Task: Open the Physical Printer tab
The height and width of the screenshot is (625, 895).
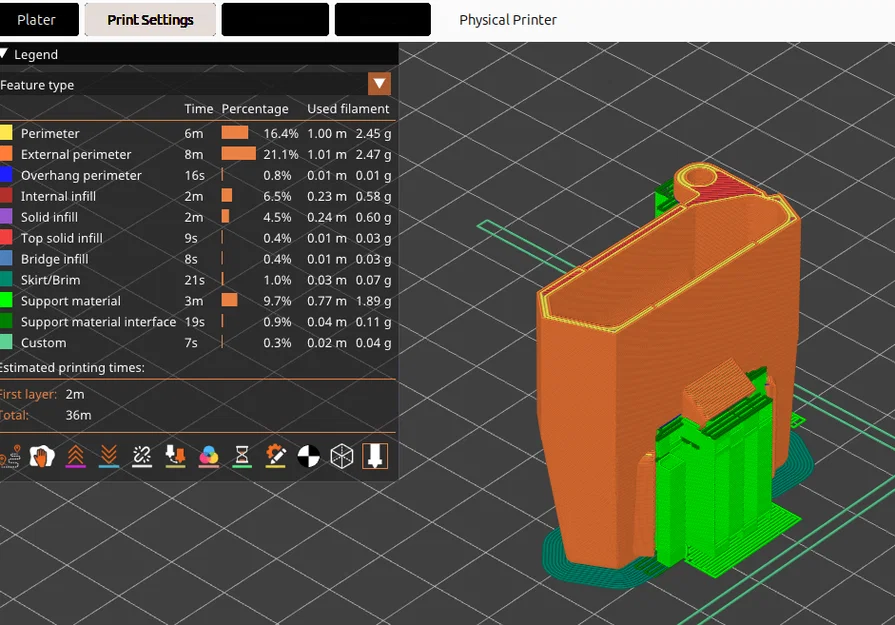Action: 508,19
